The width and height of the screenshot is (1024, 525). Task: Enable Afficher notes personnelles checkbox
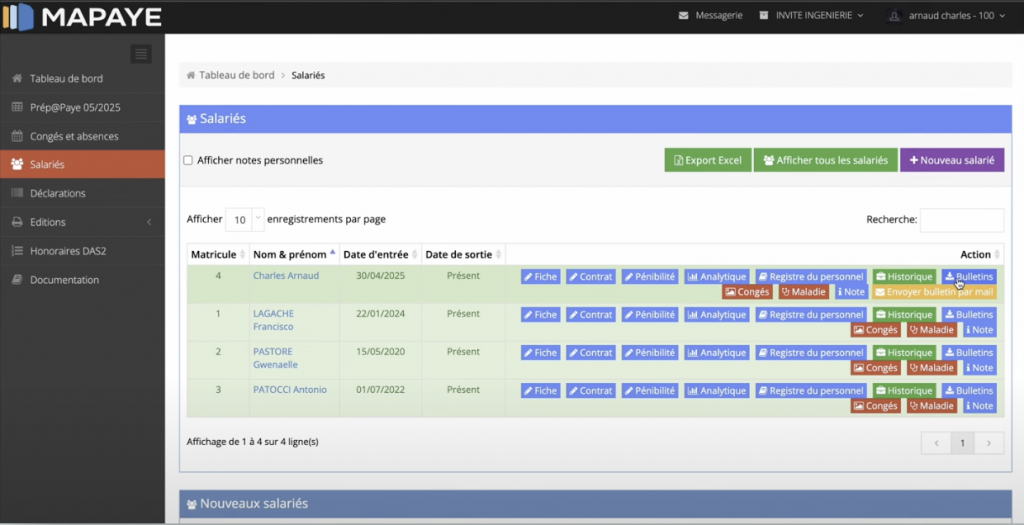coord(188,160)
